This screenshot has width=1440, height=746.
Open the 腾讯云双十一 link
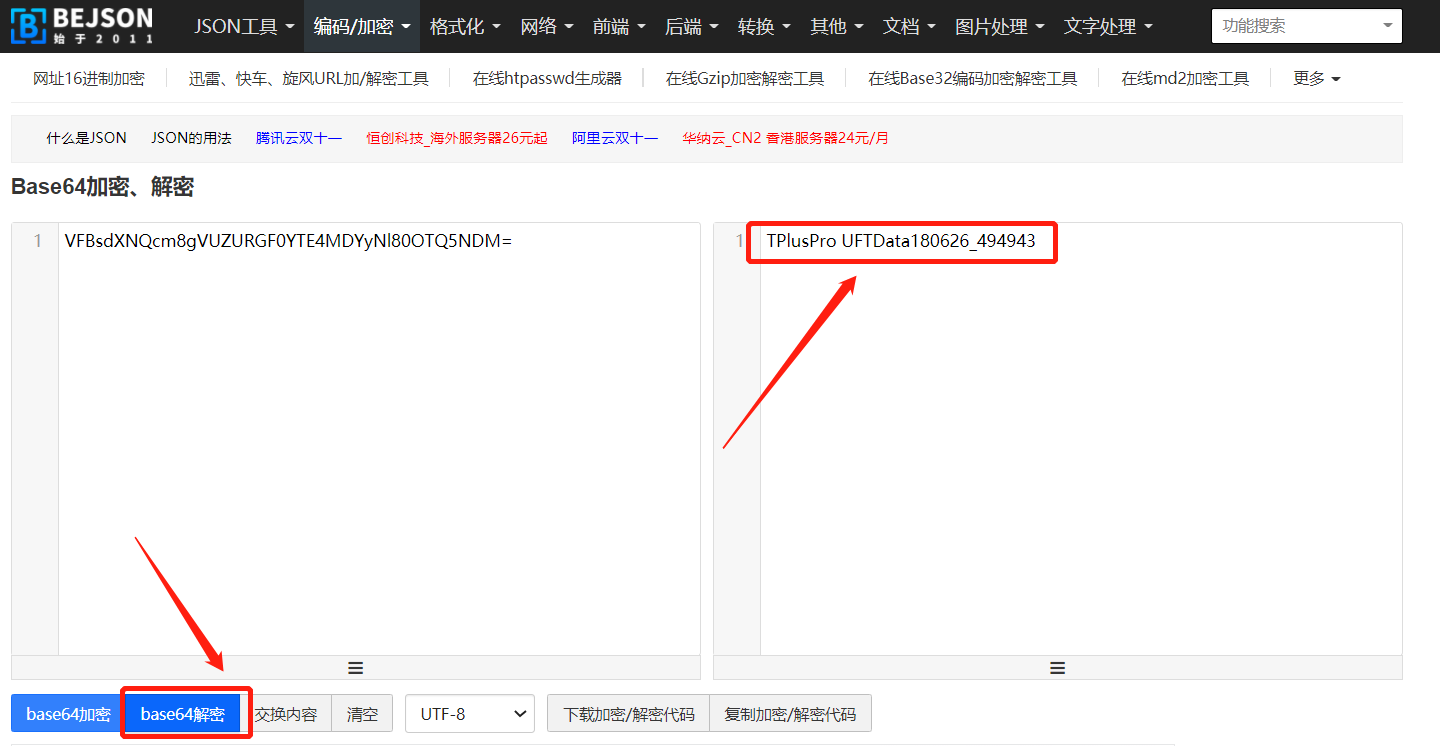click(x=299, y=138)
